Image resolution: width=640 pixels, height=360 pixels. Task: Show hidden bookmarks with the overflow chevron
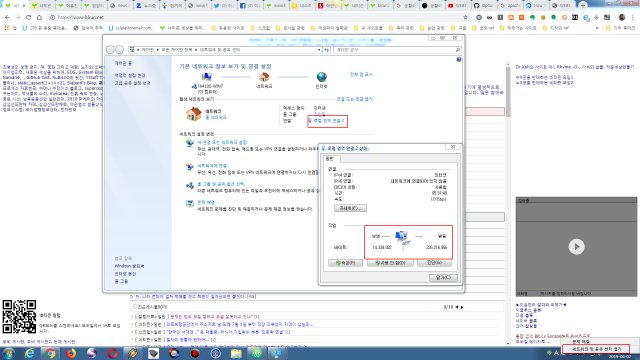(598, 28)
